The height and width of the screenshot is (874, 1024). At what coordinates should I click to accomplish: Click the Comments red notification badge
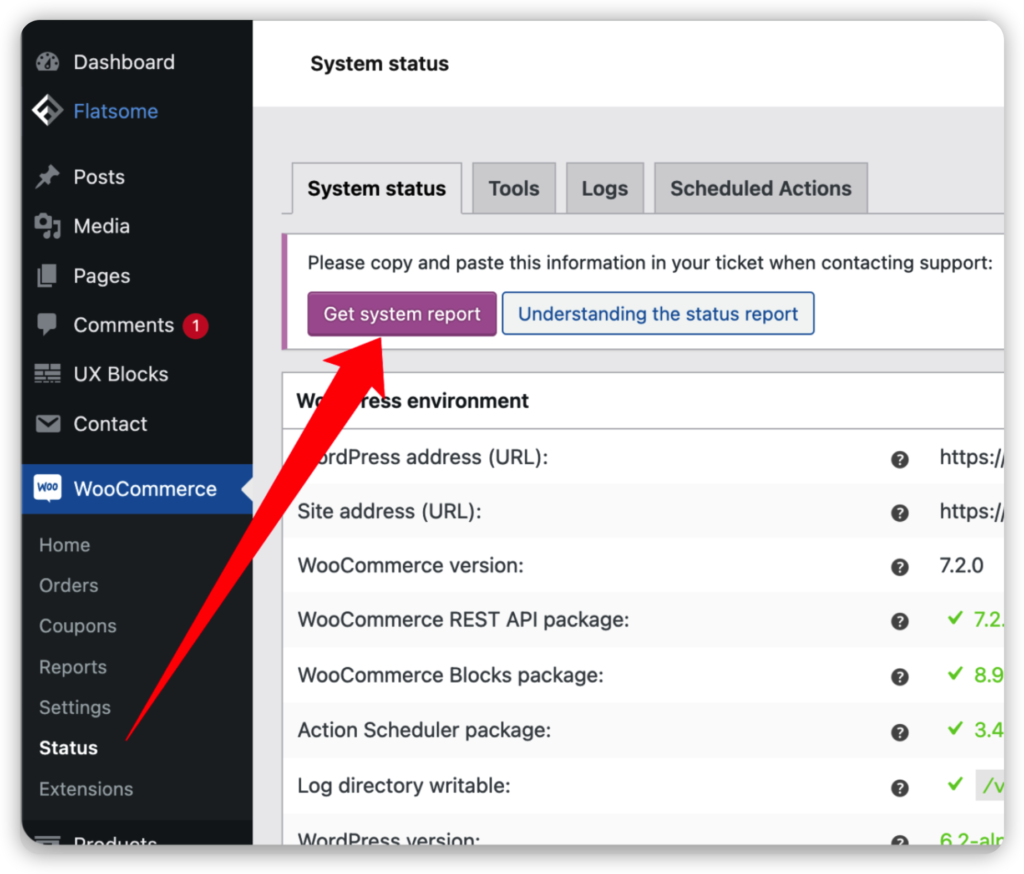[195, 325]
